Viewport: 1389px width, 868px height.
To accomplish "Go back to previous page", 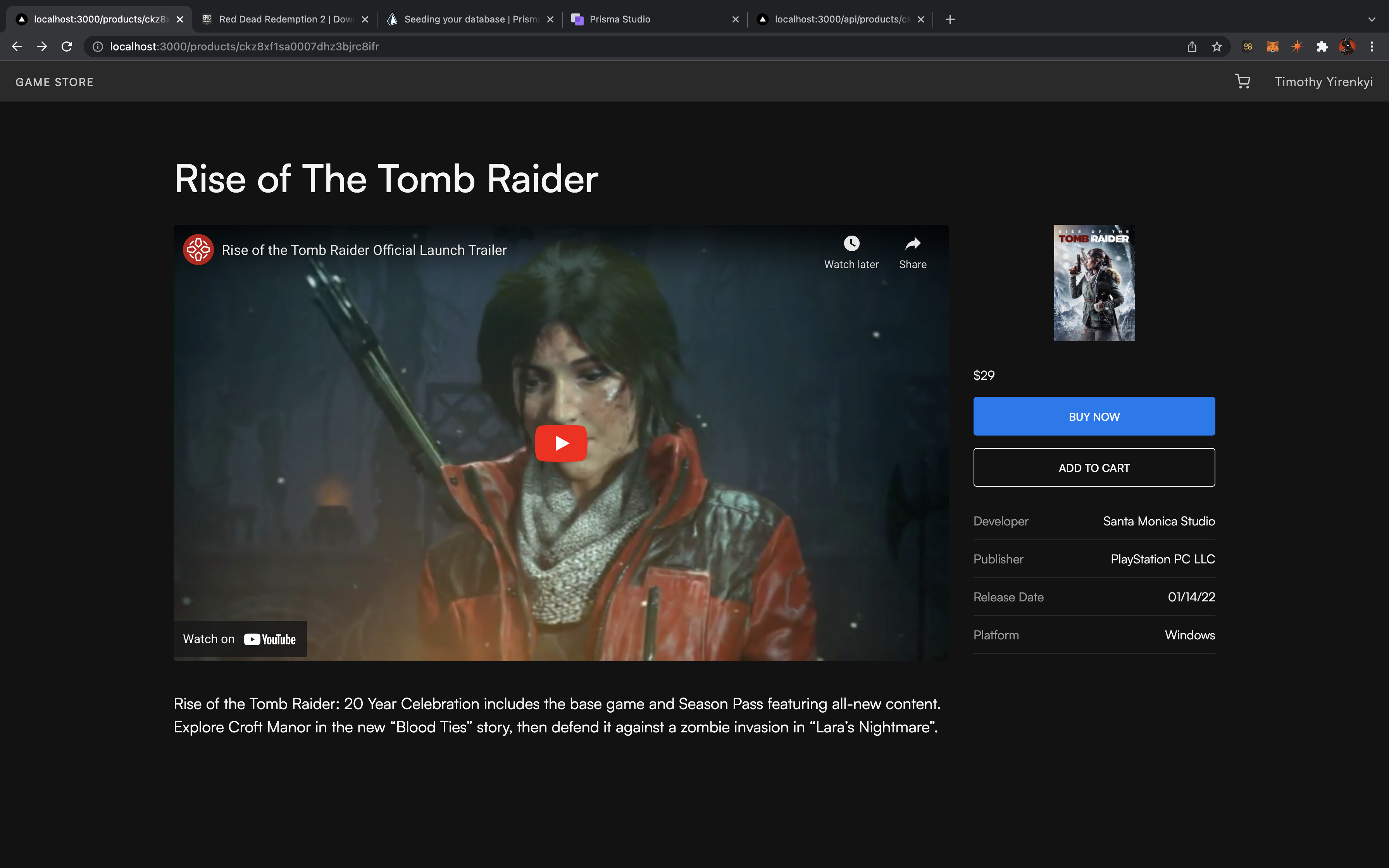I will (17, 46).
